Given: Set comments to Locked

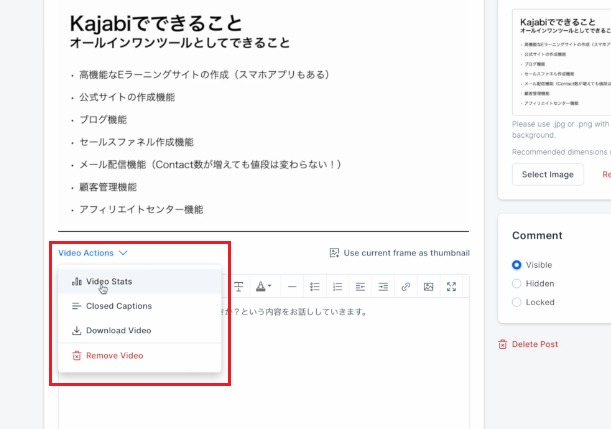Looking at the screenshot, I should click(x=516, y=302).
